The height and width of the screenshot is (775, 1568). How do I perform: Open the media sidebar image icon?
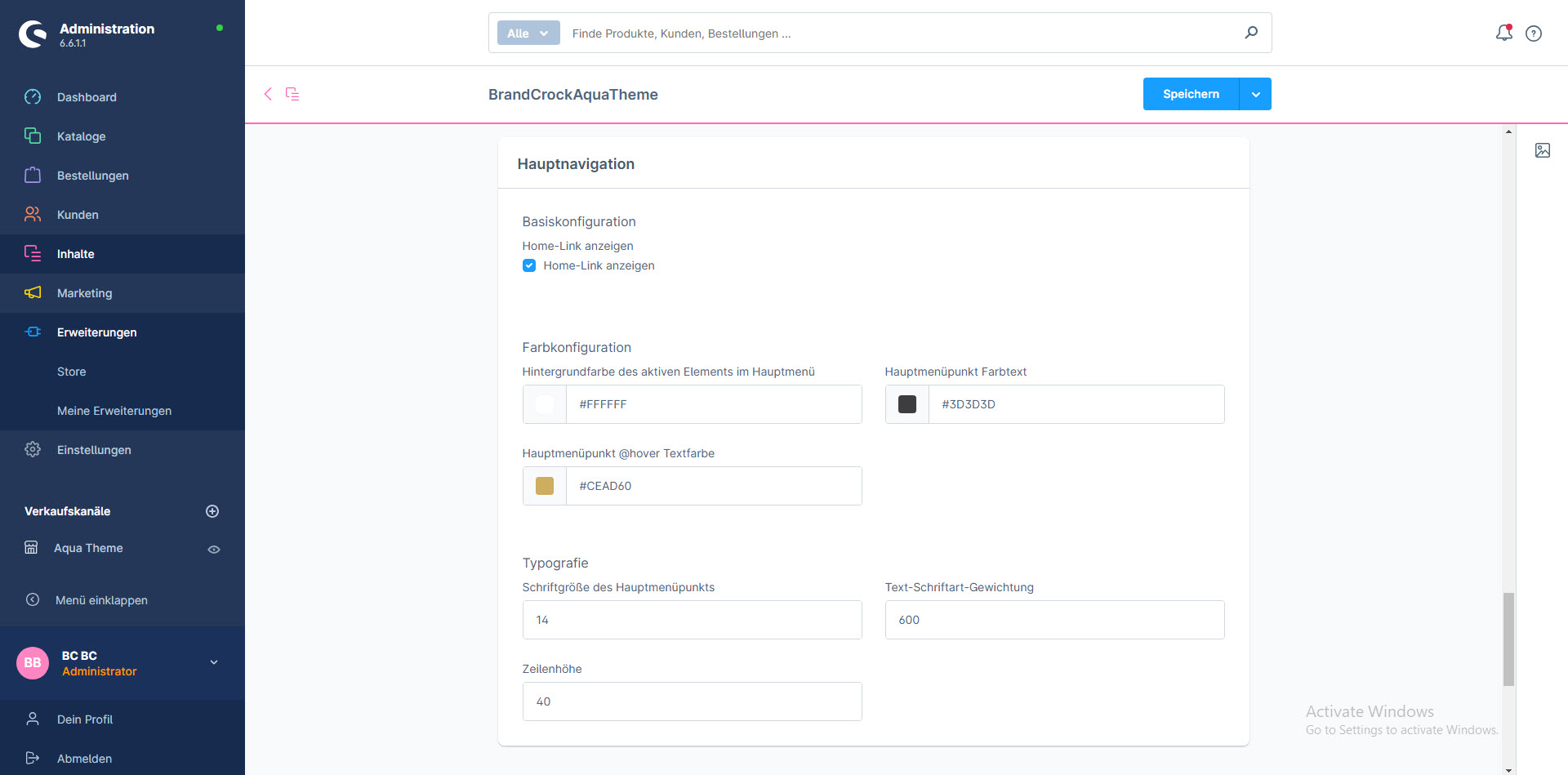(x=1542, y=150)
